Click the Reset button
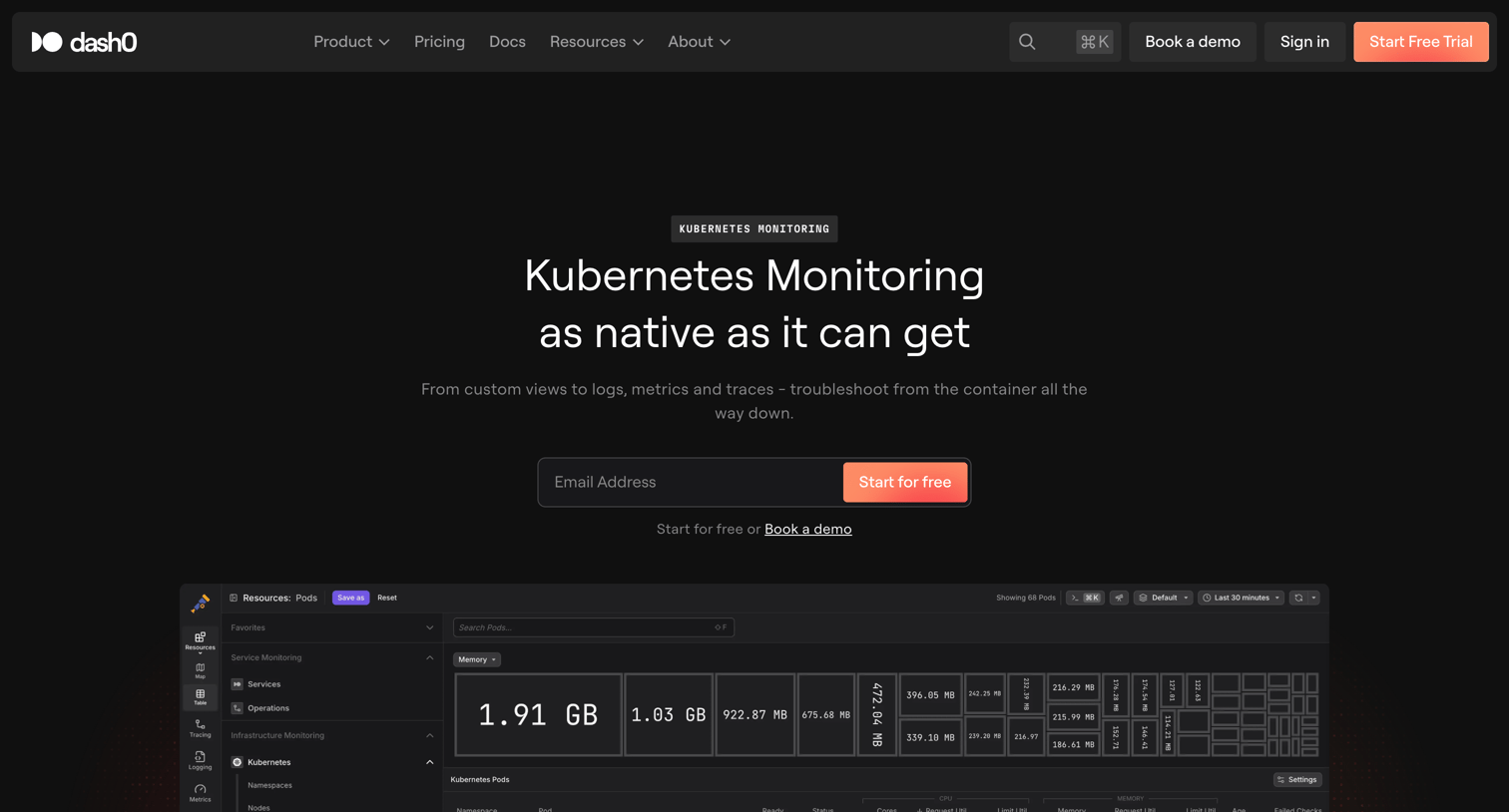The height and width of the screenshot is (812, 1509). 387,598
